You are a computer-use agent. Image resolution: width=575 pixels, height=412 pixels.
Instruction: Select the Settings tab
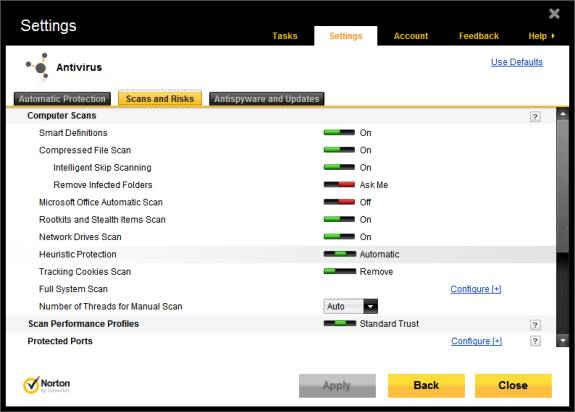tap(345, 36)
